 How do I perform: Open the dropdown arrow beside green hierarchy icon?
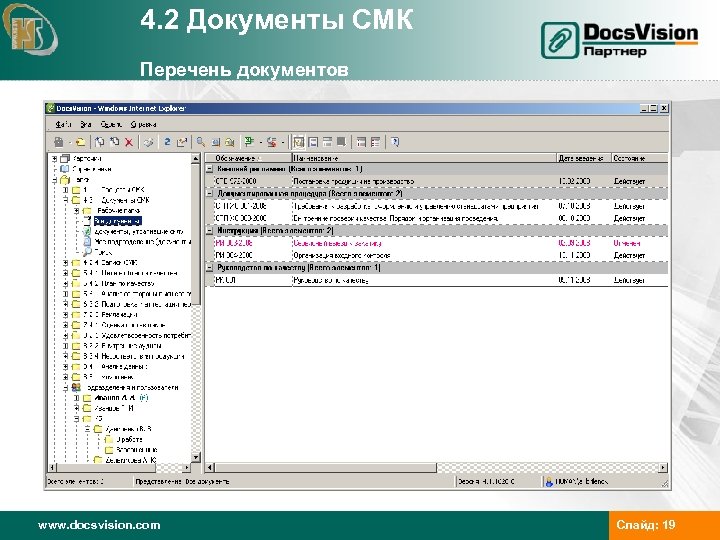tap(260, 143)
